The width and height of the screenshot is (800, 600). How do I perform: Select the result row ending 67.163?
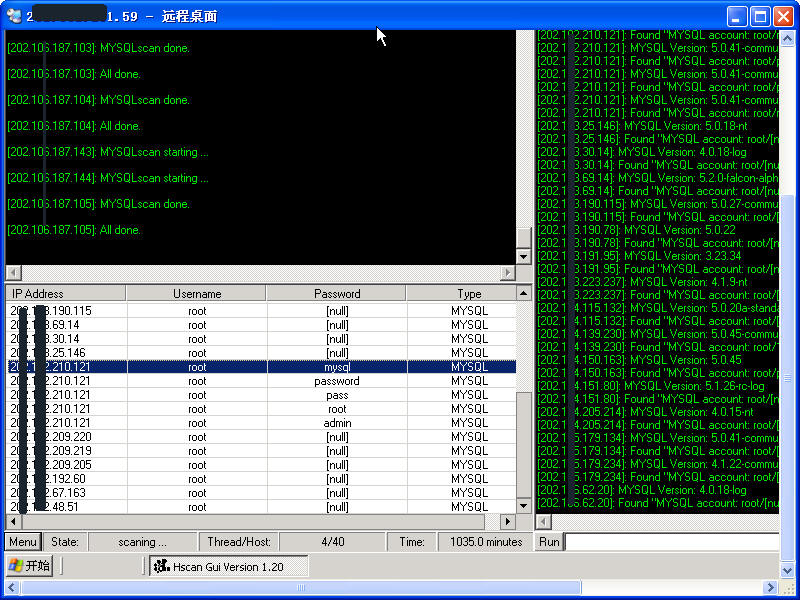pyautogui.click(x=261, y=493)
